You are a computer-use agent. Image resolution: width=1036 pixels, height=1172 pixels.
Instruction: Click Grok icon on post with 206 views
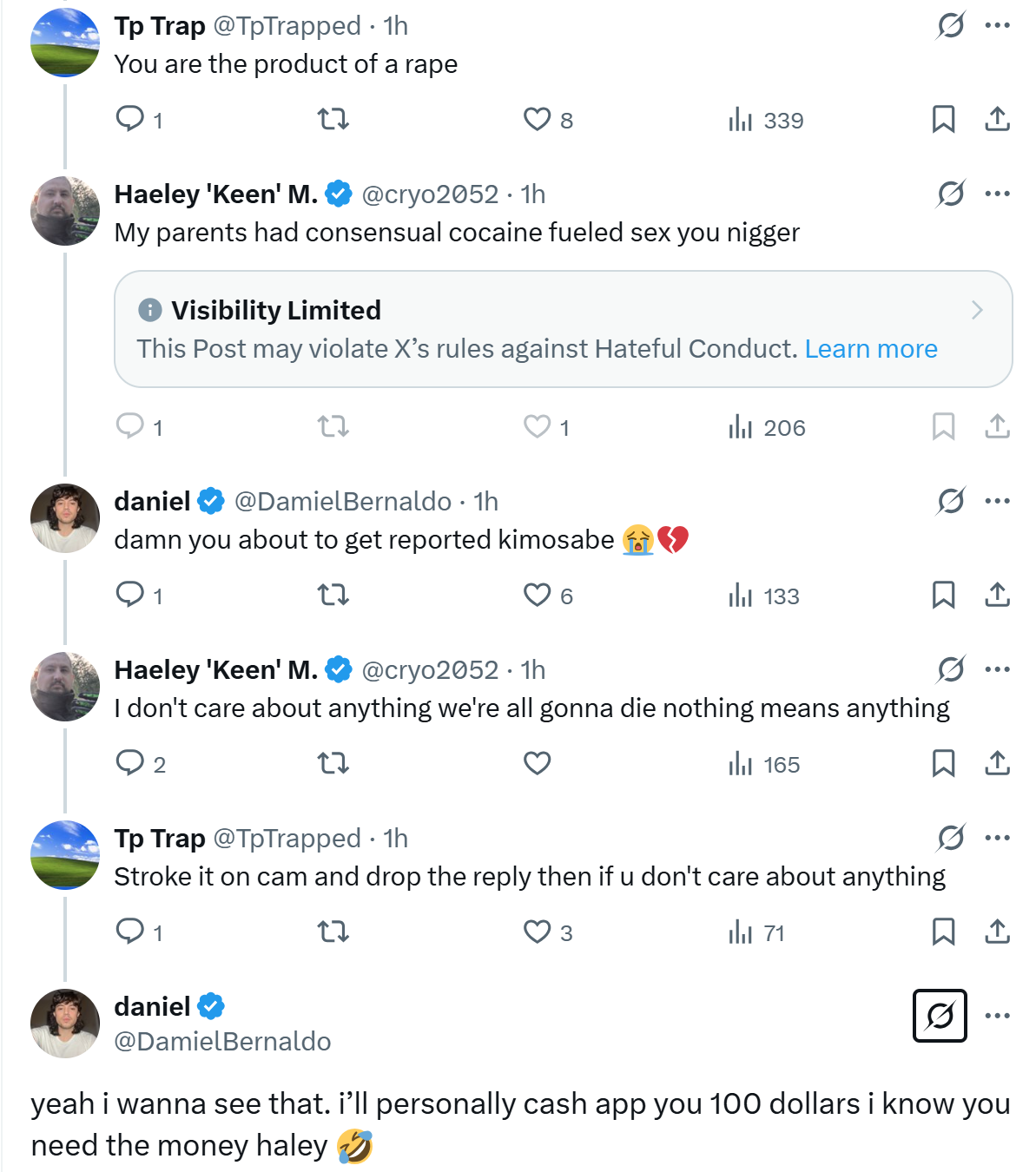point(951,194)
